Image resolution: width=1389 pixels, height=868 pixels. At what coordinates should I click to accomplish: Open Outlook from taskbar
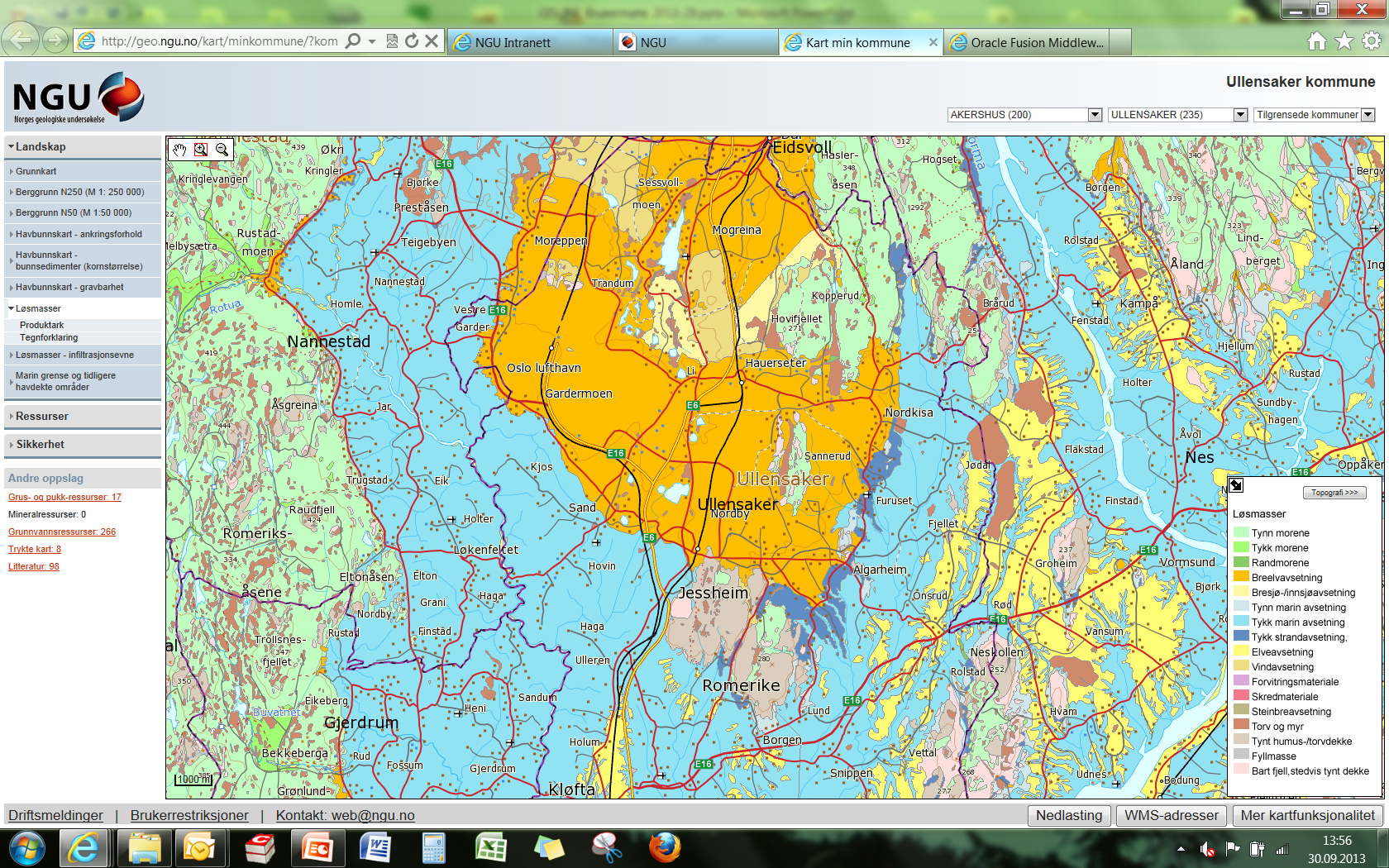click(199, 848)
